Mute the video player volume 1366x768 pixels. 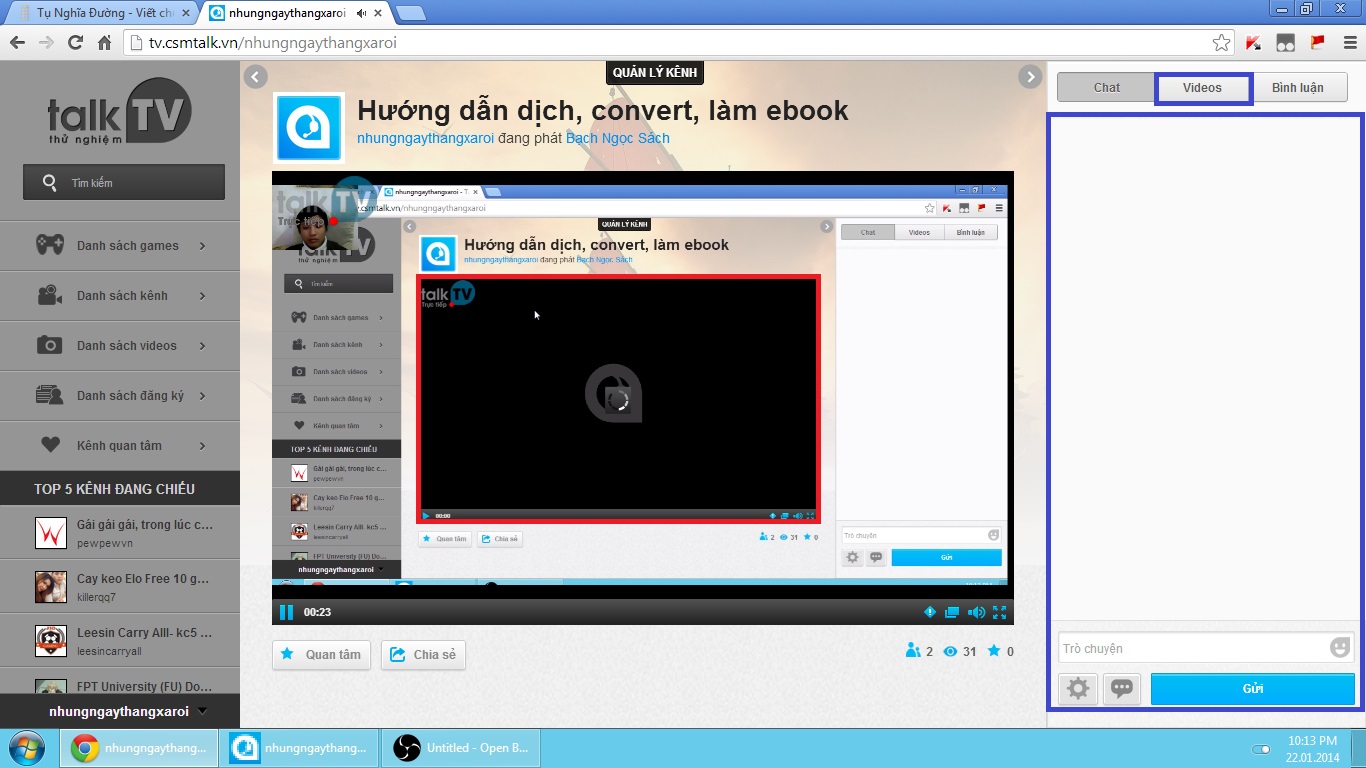[x=976, y=612]
